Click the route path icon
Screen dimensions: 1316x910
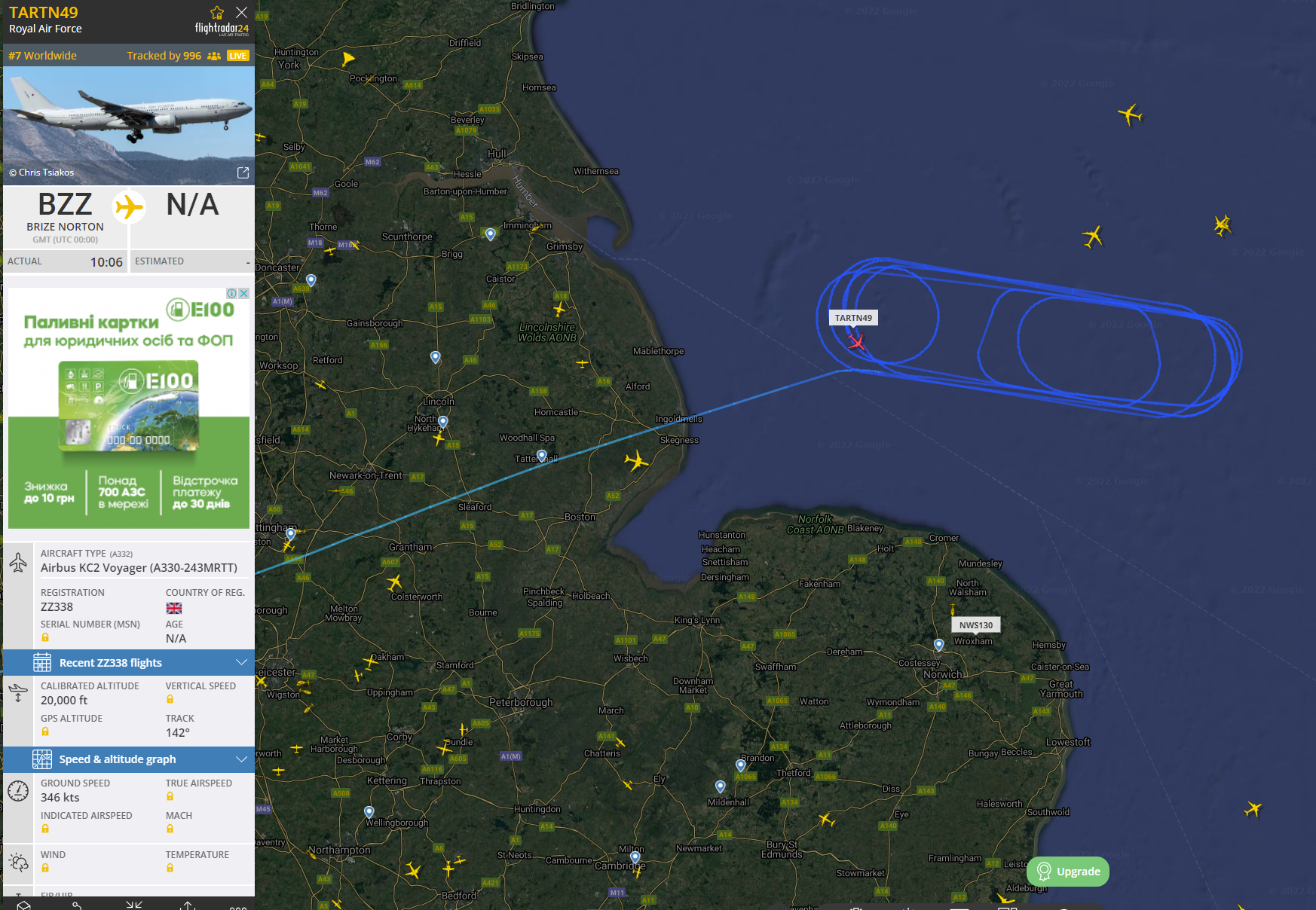point(77,905)
